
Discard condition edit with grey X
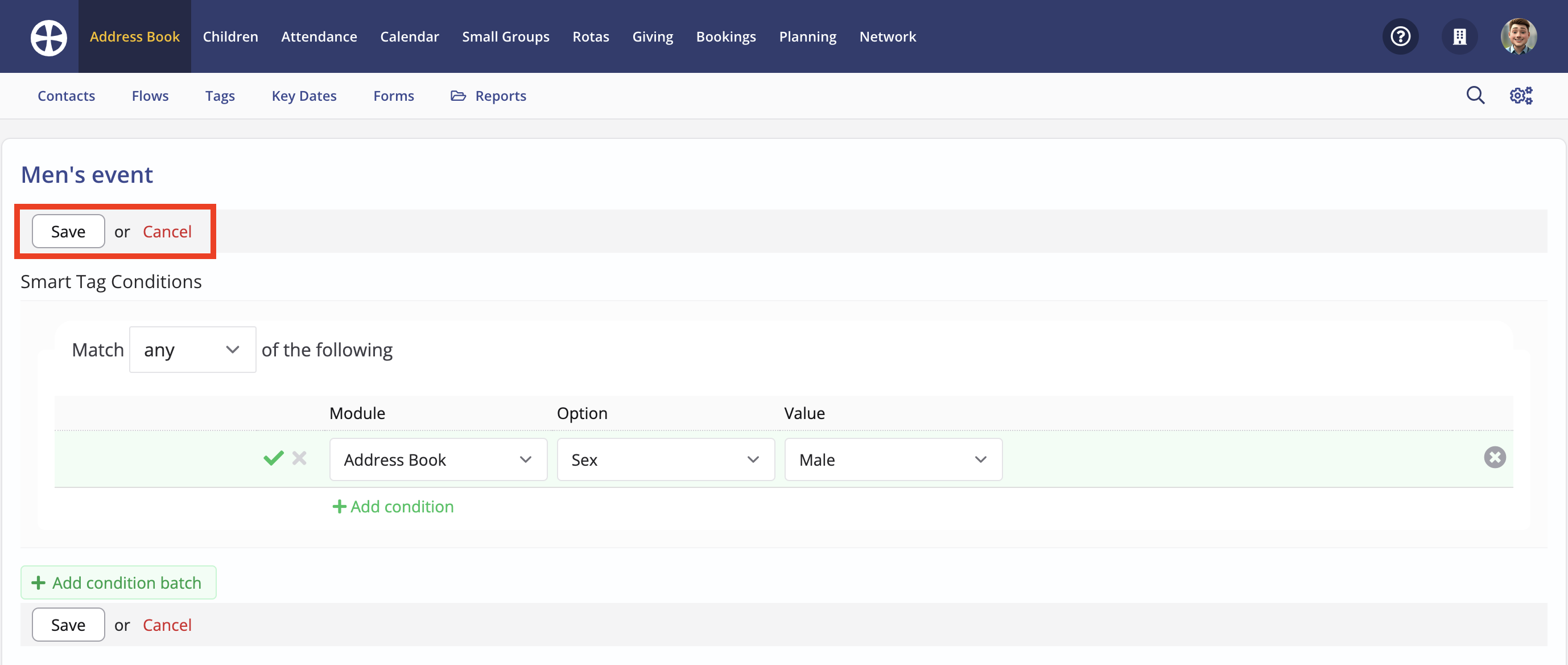click(x=299, y=458)
